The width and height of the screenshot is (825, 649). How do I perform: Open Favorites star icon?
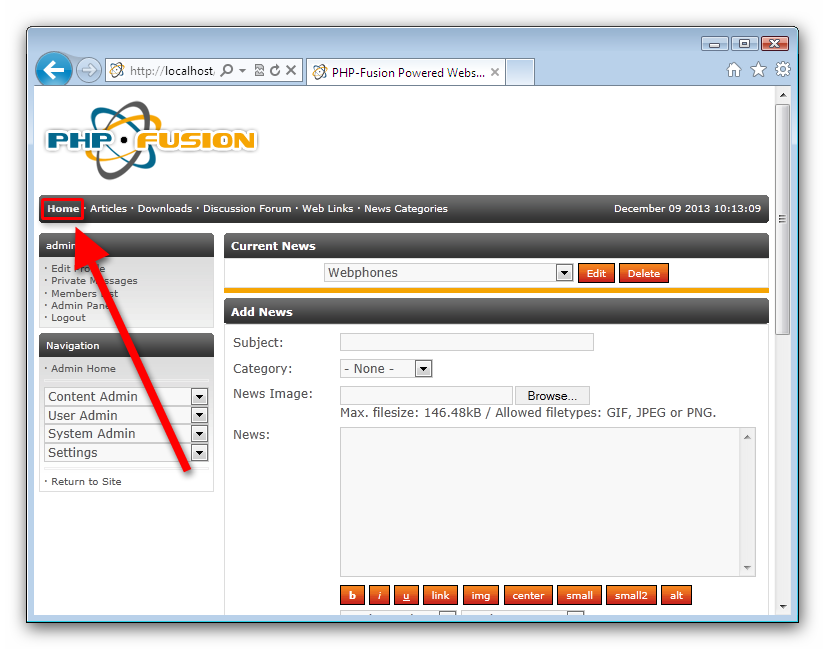tap(758, 70)
